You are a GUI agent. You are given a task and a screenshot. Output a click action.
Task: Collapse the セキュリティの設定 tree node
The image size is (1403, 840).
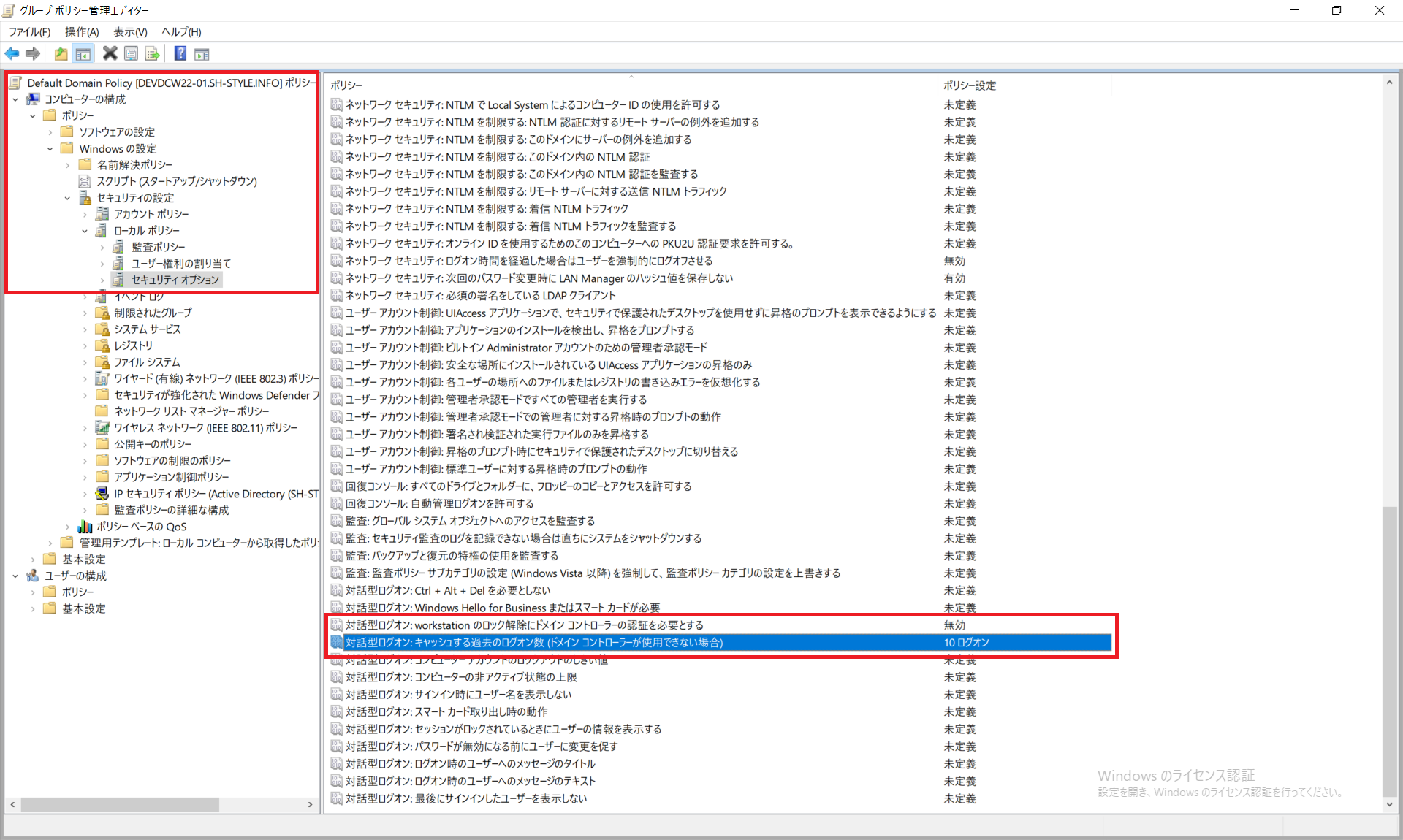pyautogui.click(x=67, y=198)
